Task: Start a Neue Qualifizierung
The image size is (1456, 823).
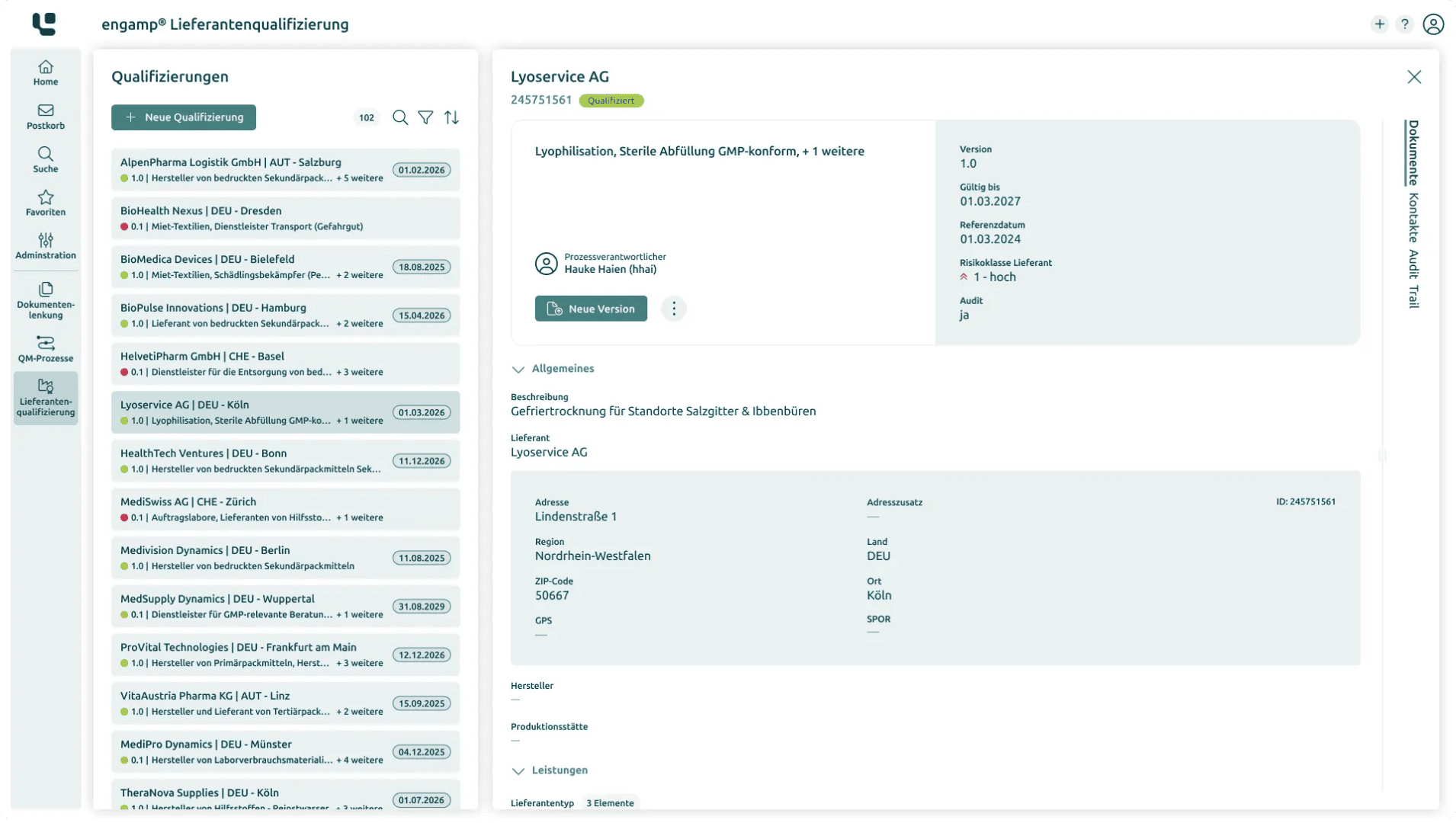Action: pos(183,117)
